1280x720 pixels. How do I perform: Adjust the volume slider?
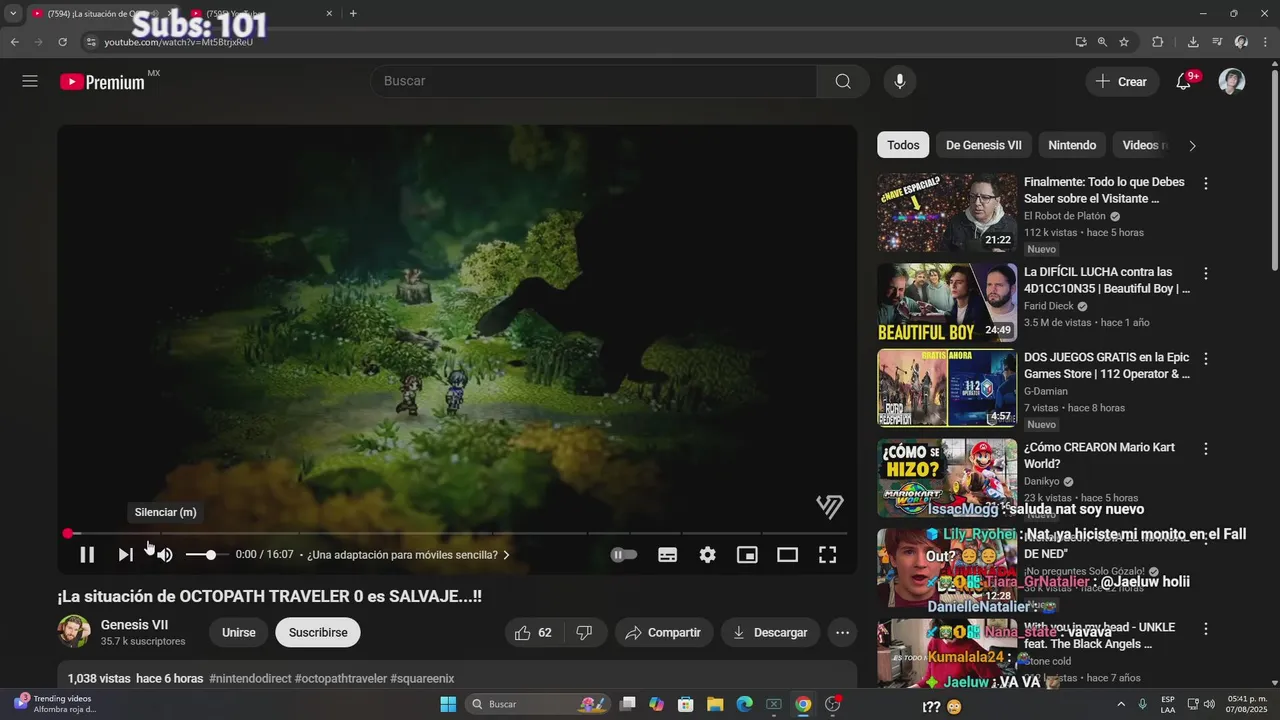tap(207, 555)
